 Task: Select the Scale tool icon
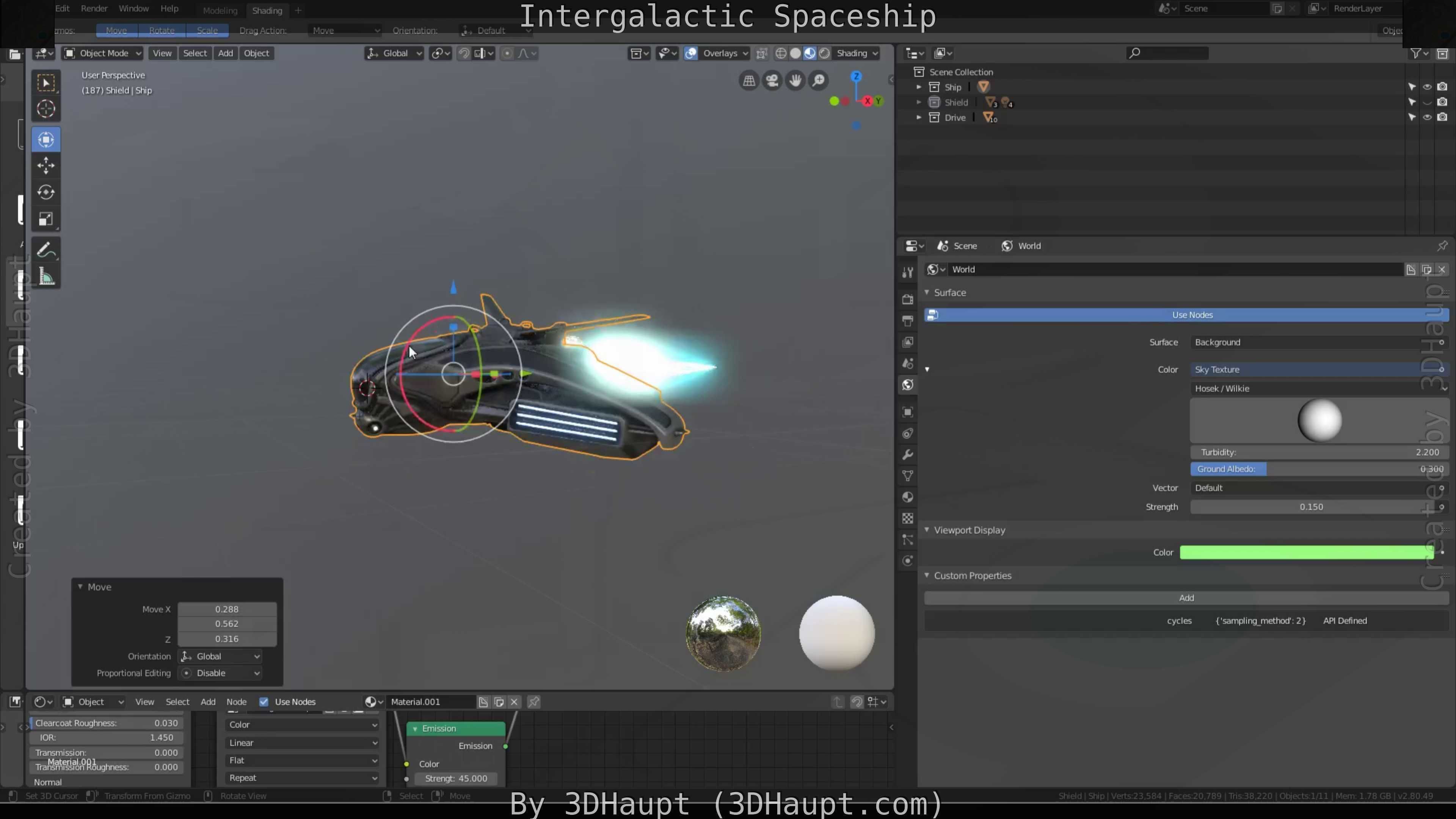click(46, 219)
